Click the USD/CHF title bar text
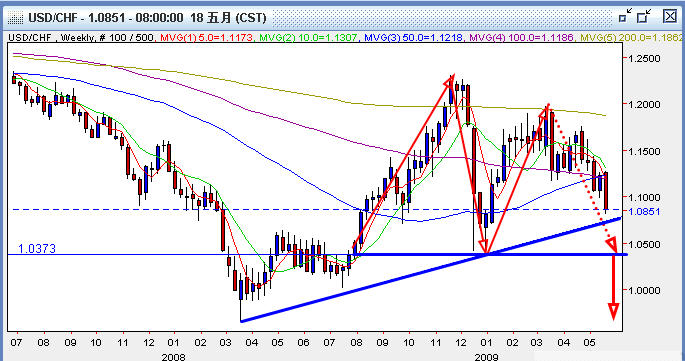The image size is (685, 361). point(147,18)
